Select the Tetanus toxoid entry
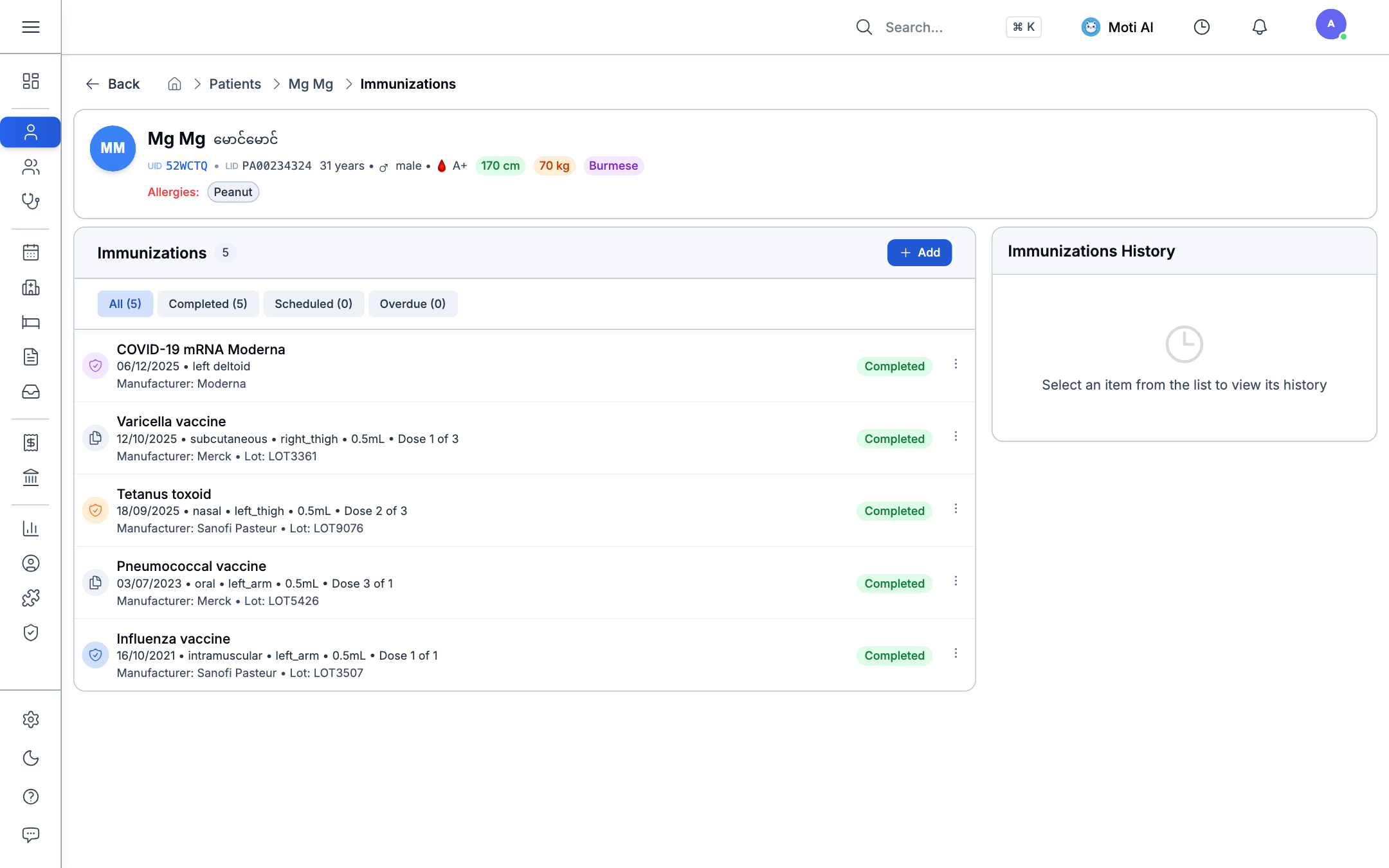Image resolution: width=1389 pixels, height=868 pixels. [x=524, y=511]
